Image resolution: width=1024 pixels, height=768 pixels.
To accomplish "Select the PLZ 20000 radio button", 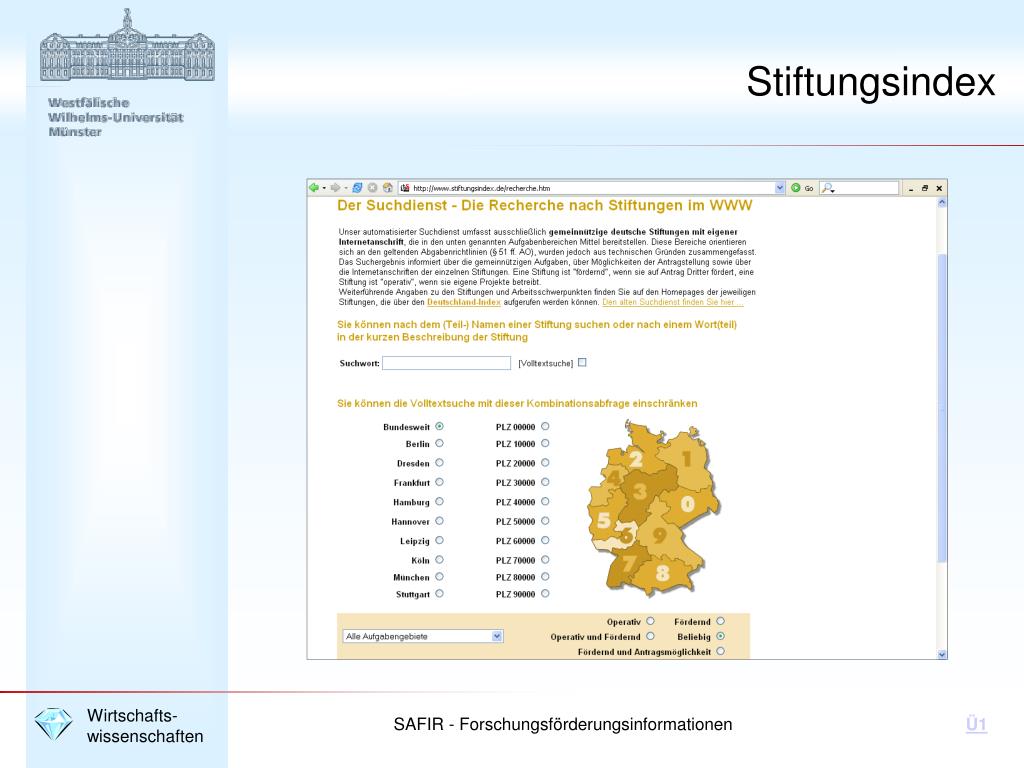I will [x=545, y=463].
